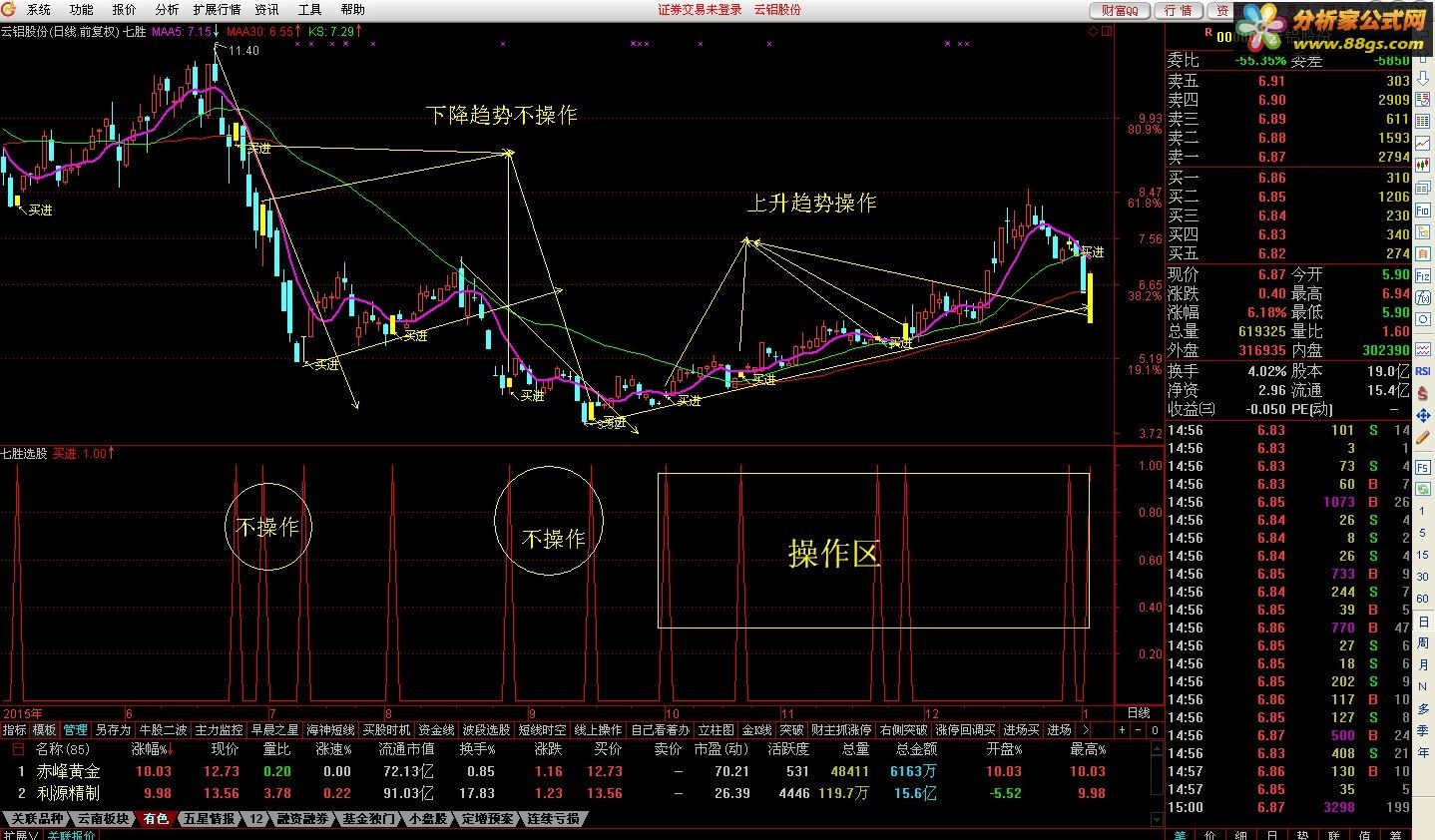Sort list by 涨幅% column header

(x=153, y=748)
